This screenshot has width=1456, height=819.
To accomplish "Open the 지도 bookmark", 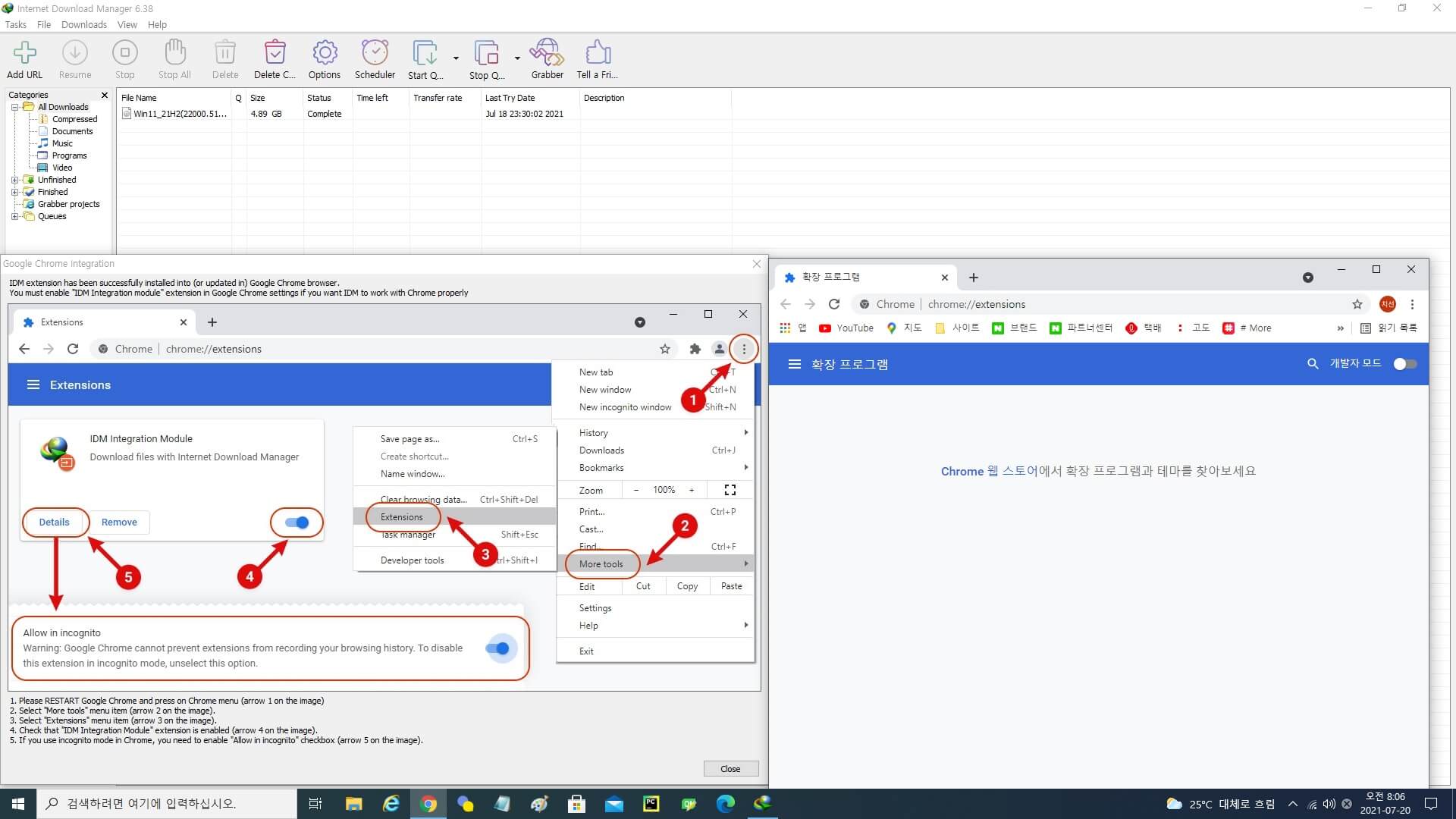I will pos(904,328).
